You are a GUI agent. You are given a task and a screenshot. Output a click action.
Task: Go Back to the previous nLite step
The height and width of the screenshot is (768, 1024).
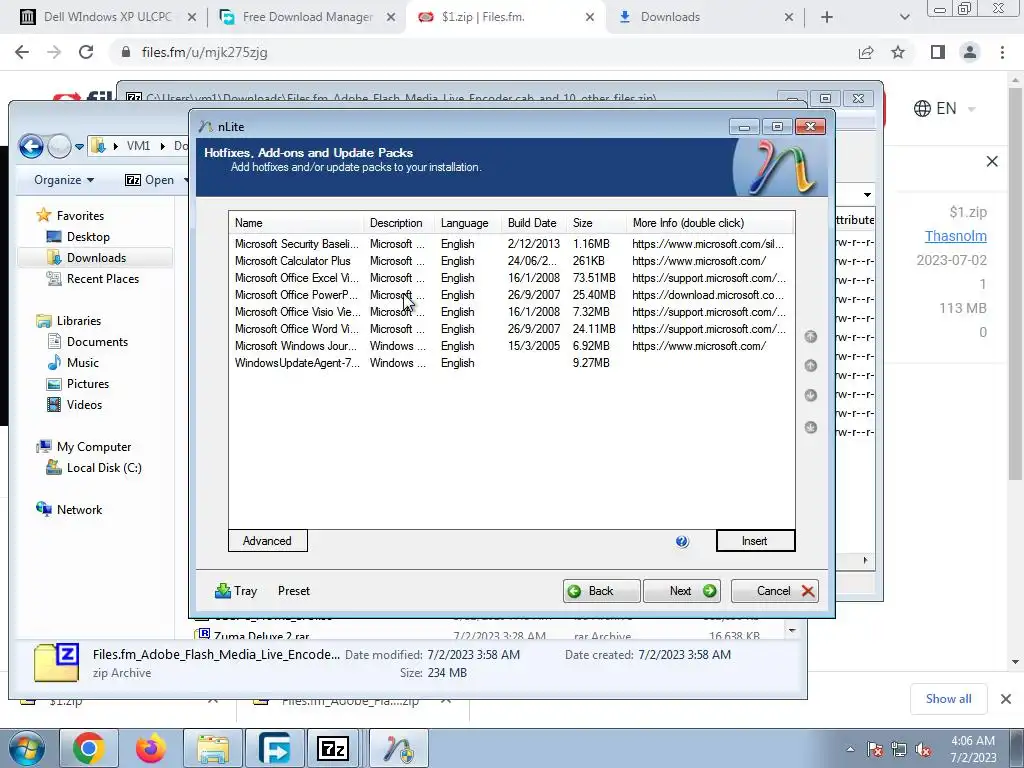(x=601, y=591)
